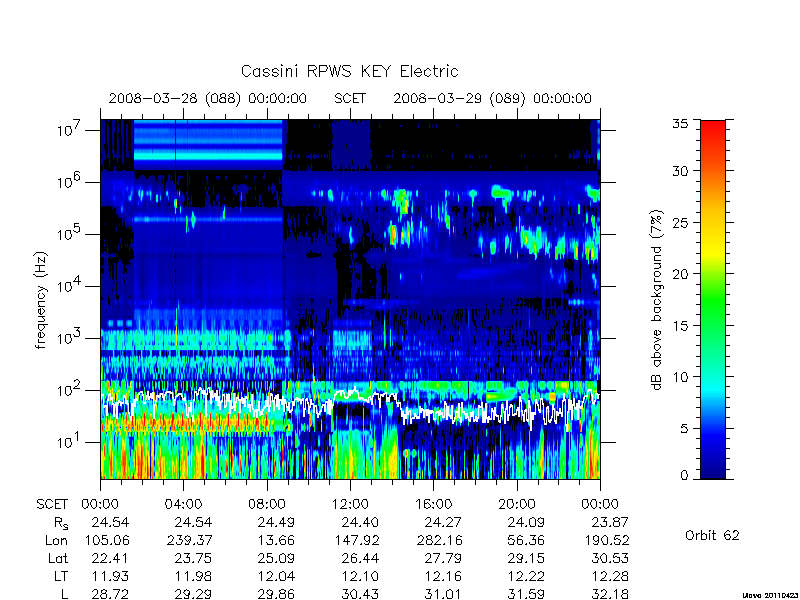The width and height of the screenshot is (800, 600).
Task: Click the LT value 12.16
Action: tap(443, 576)
